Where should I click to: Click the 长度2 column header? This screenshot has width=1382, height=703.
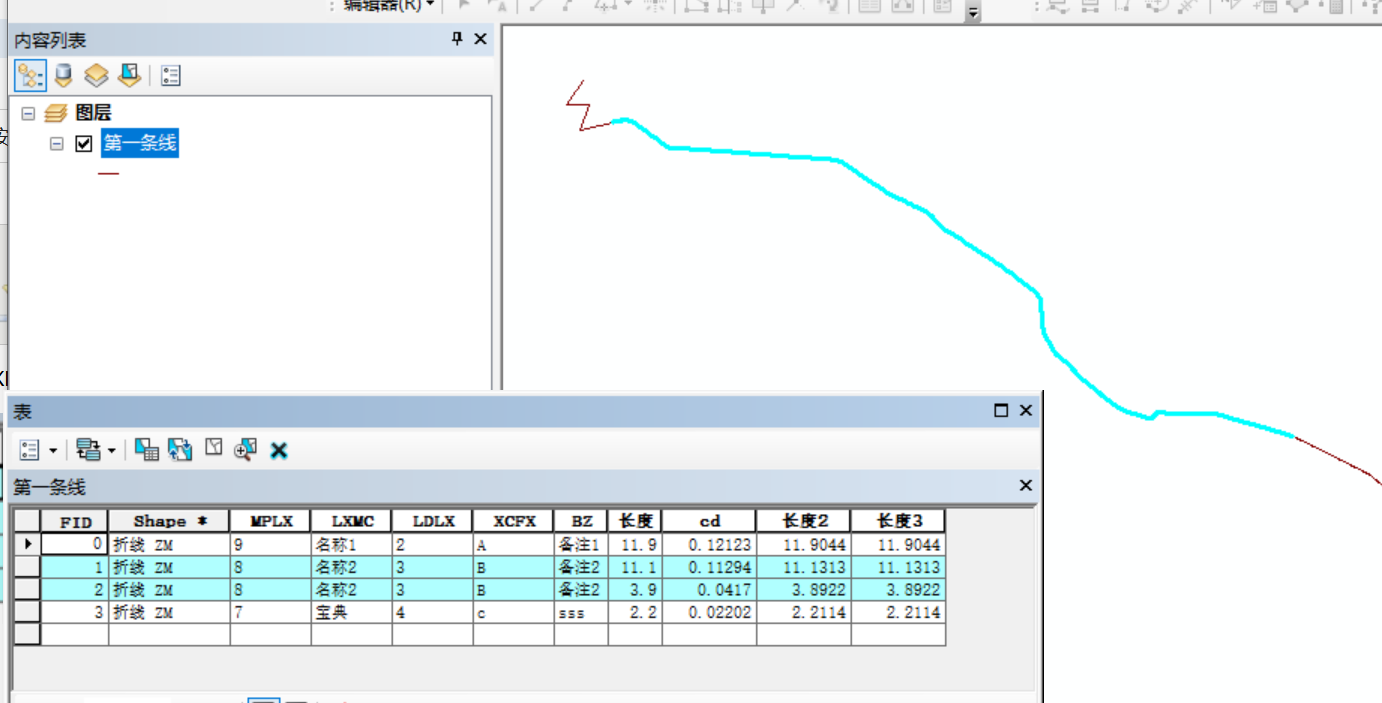tap(804, 521)
